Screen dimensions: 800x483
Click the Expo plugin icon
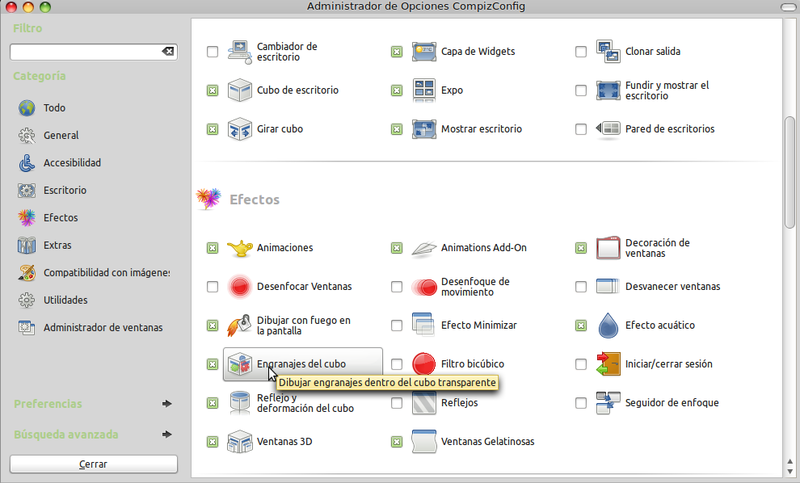(424, 90)
